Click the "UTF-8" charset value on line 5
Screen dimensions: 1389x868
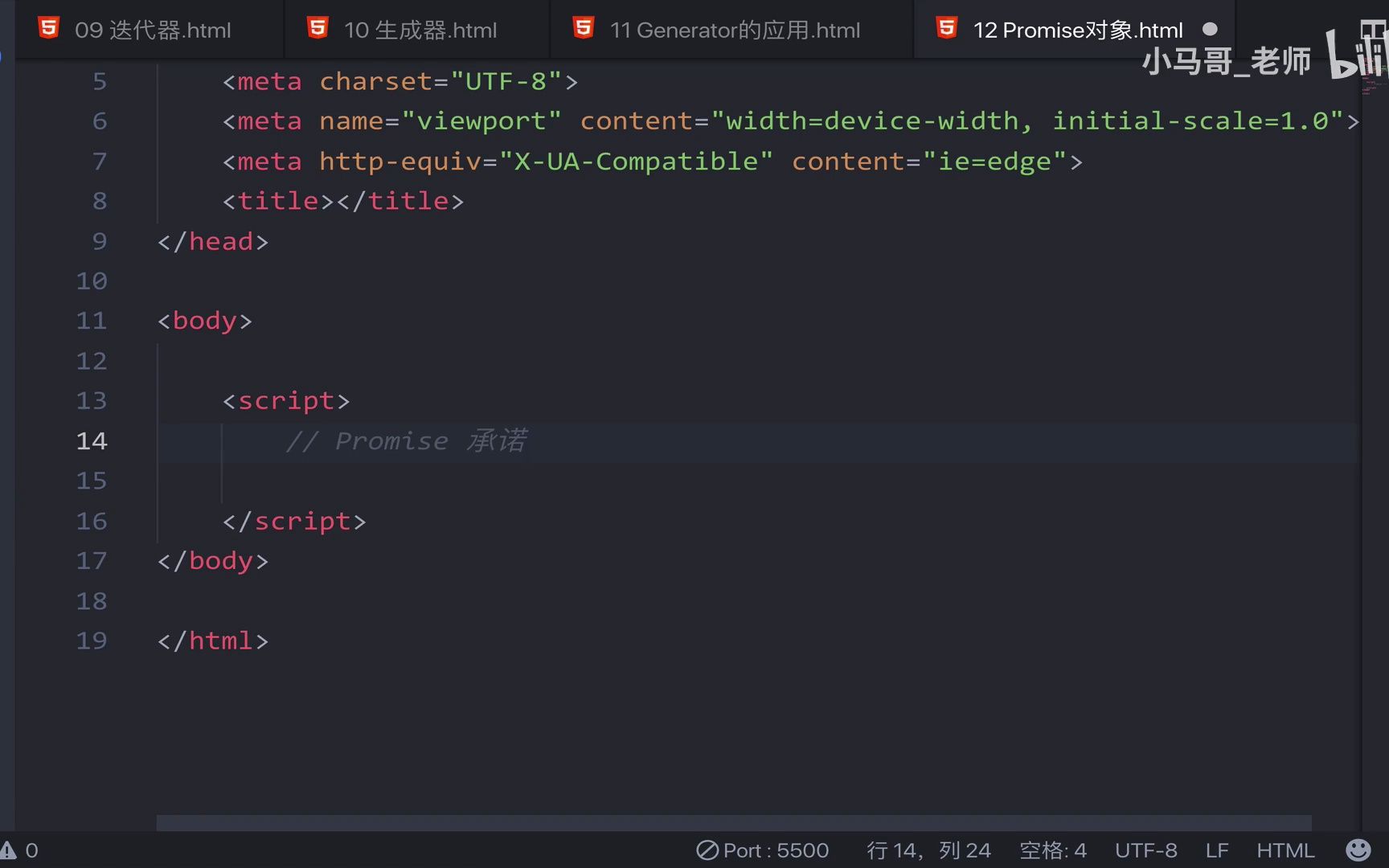[x=506, y=82]
